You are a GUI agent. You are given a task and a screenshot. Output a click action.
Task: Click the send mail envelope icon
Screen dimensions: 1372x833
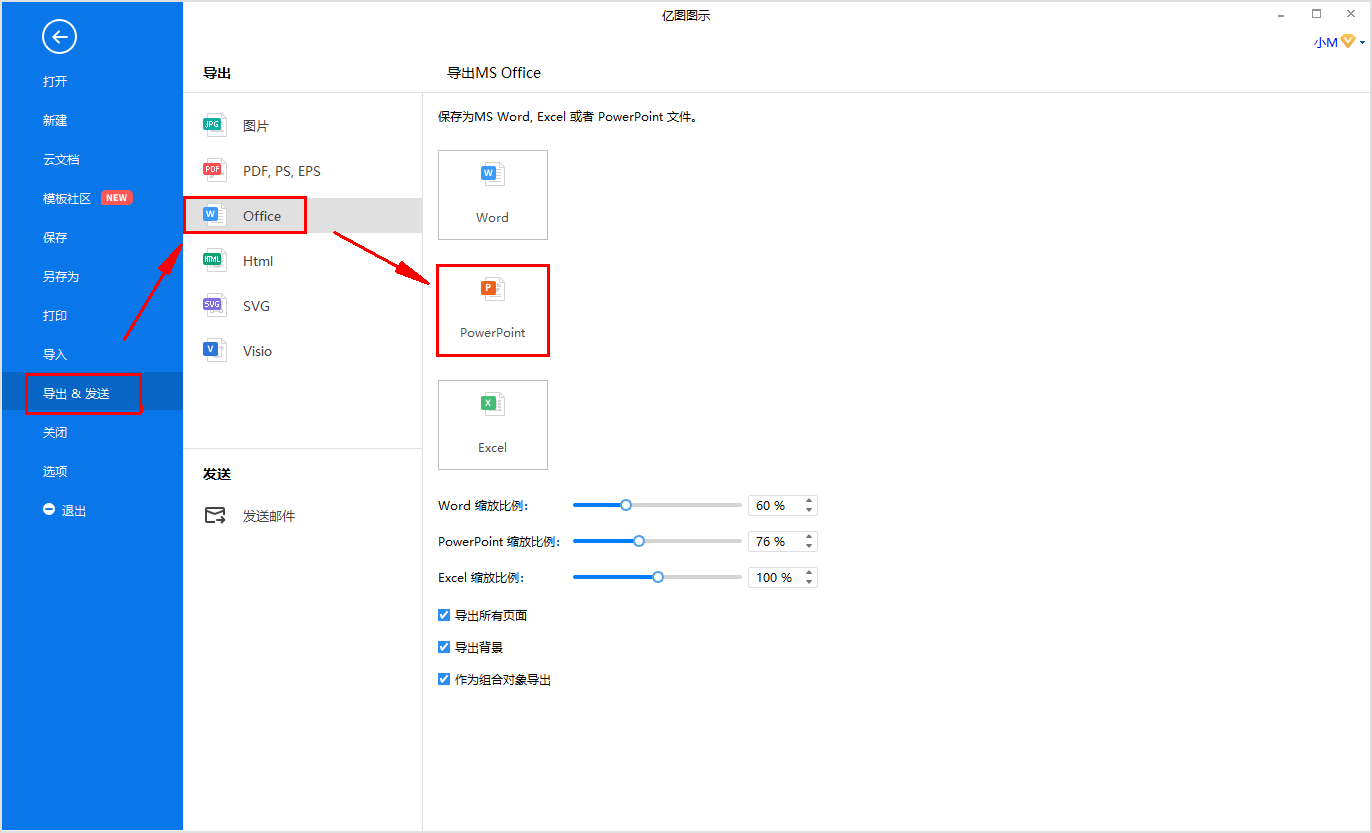pyautogui.click(x=215, y=516)
